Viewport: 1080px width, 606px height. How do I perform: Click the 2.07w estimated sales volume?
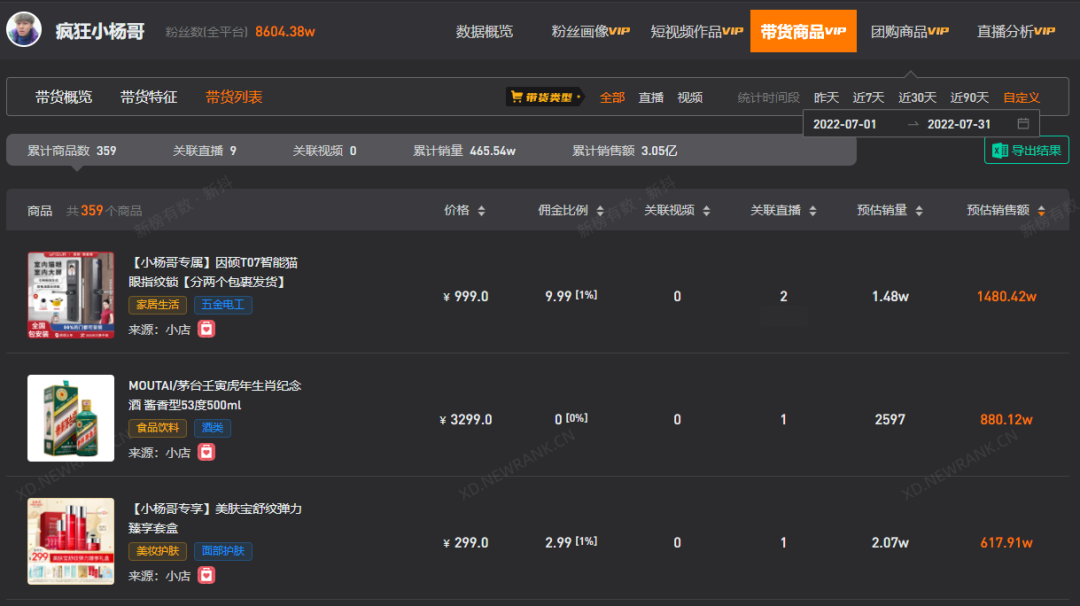(890, 543)
